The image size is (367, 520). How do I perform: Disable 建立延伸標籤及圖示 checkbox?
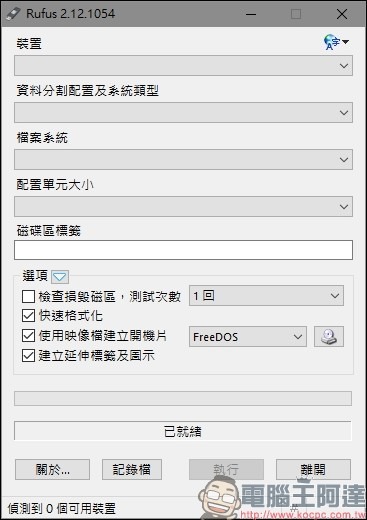pos(28,356)
